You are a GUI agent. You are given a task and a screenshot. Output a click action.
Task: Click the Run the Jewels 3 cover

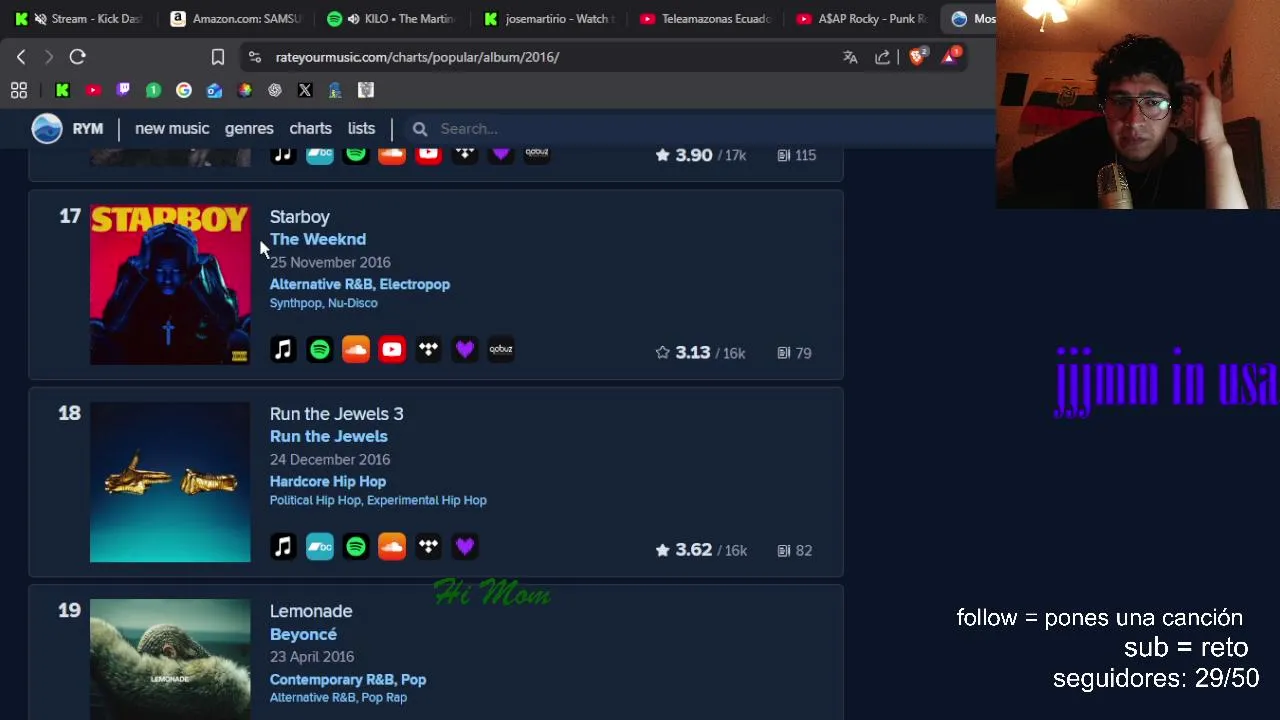[170, 482]
